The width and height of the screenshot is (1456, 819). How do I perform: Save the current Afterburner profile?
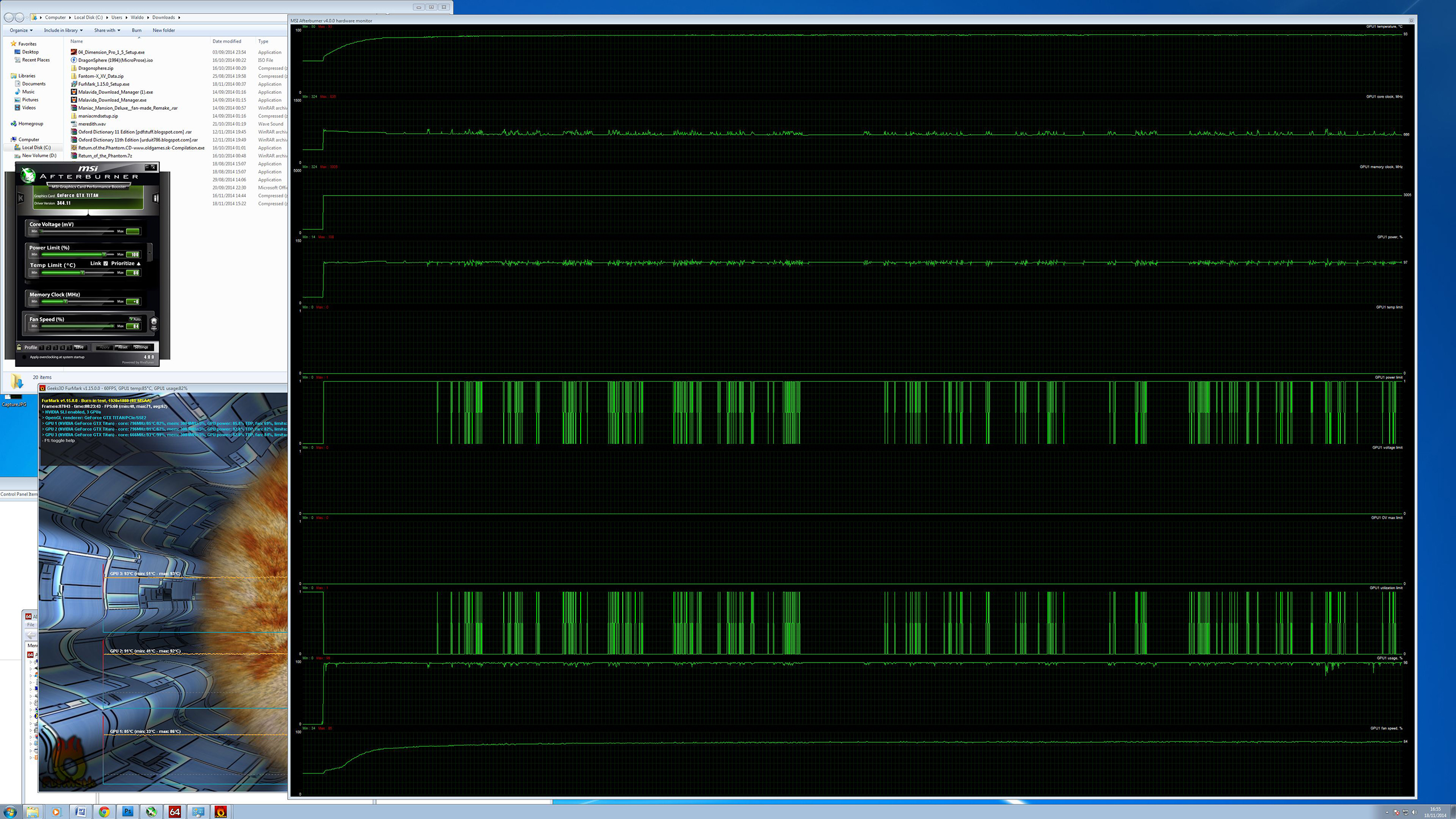tap(80, 348)
